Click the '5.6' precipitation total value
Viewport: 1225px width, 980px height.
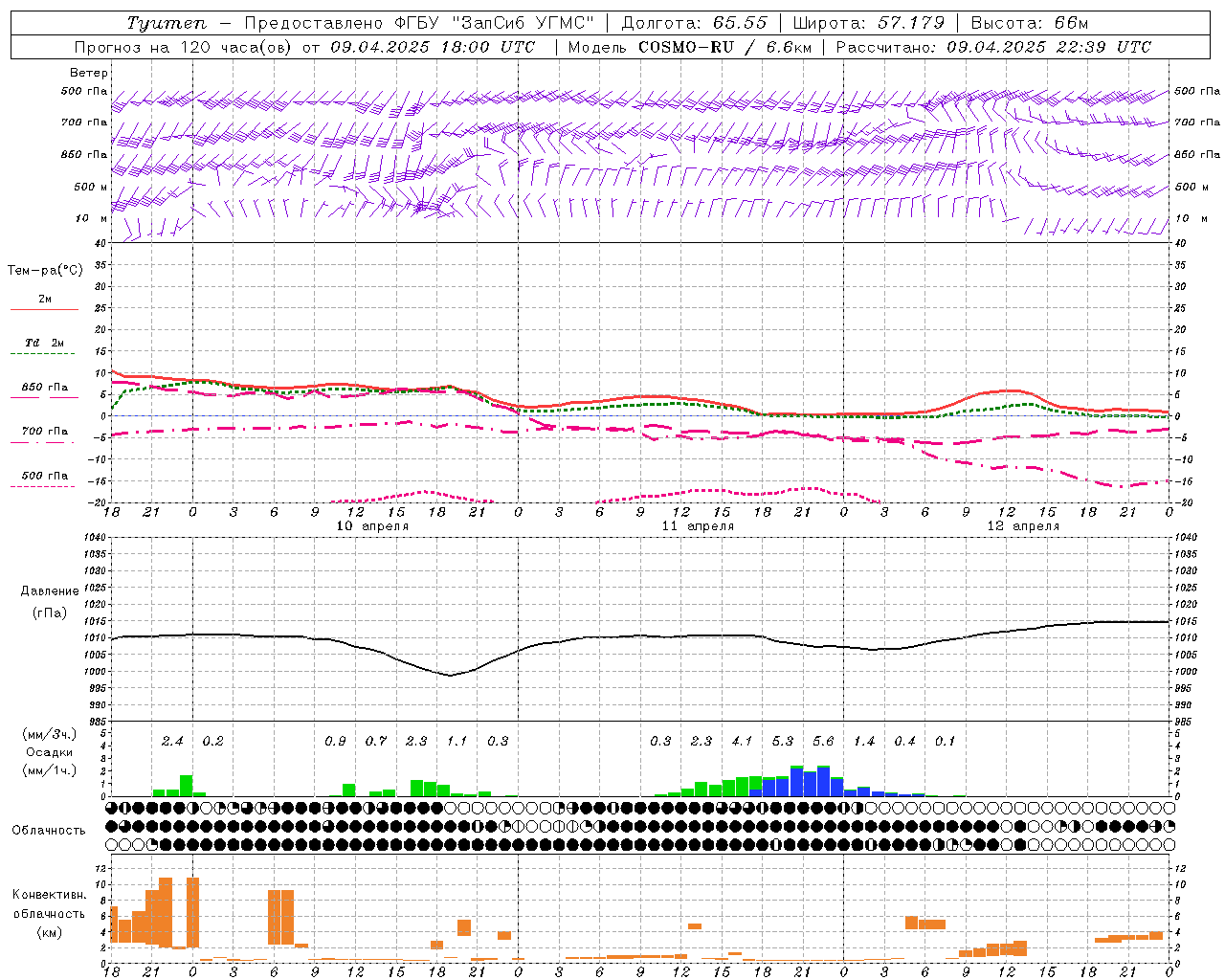click(x=823, y=741)
